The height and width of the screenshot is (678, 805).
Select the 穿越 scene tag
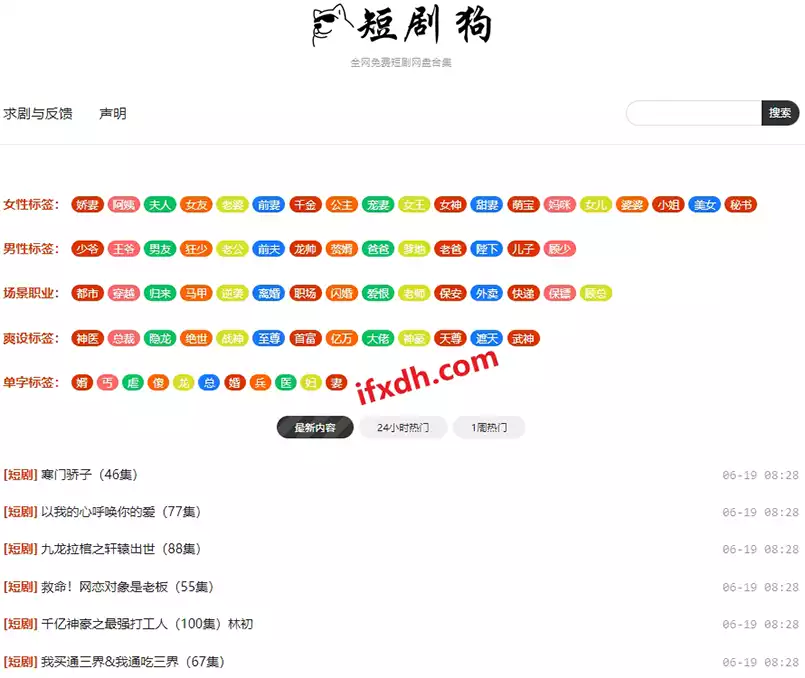pos(124,292)
